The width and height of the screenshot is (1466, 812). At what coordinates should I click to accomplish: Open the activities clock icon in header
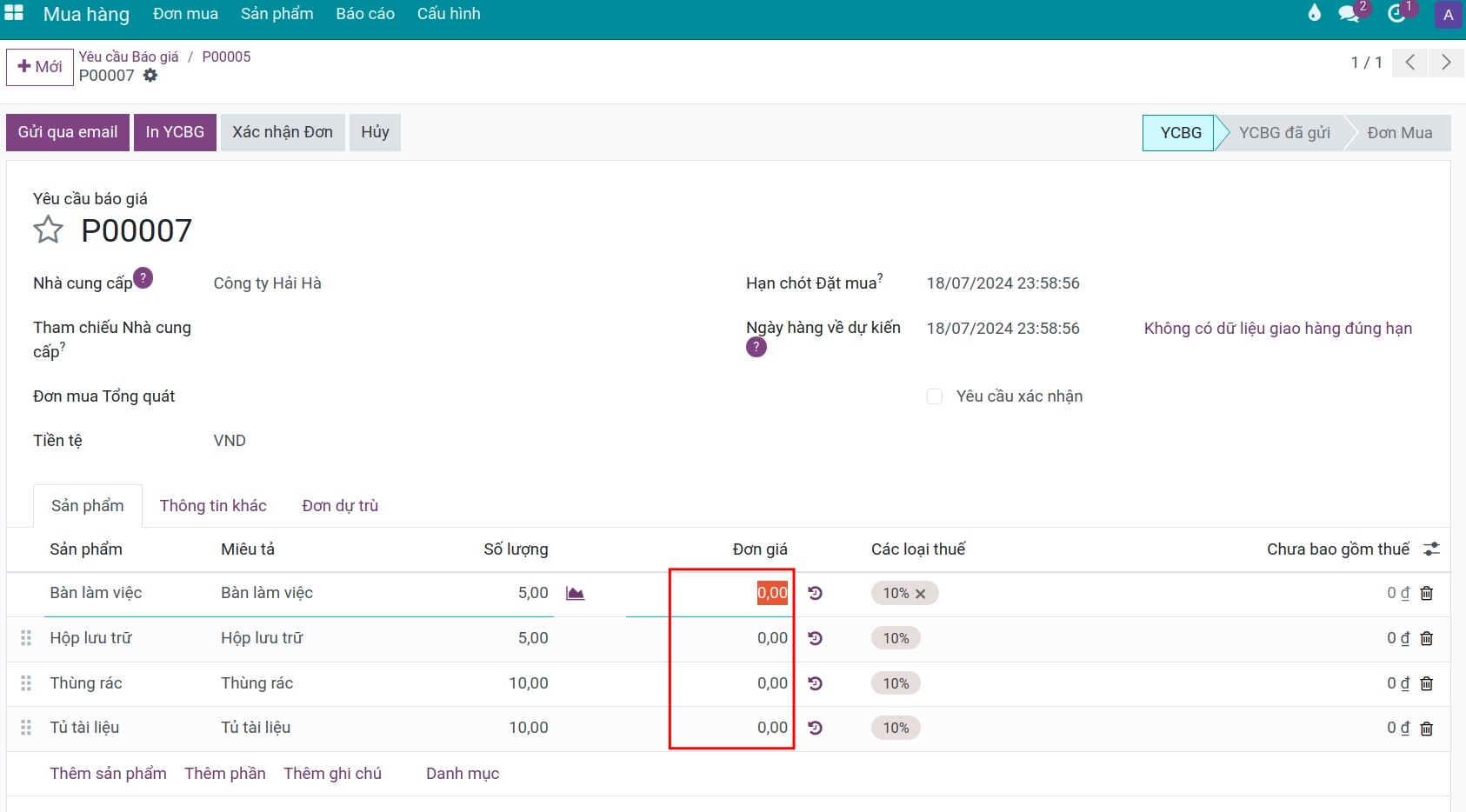(1396, 14)
